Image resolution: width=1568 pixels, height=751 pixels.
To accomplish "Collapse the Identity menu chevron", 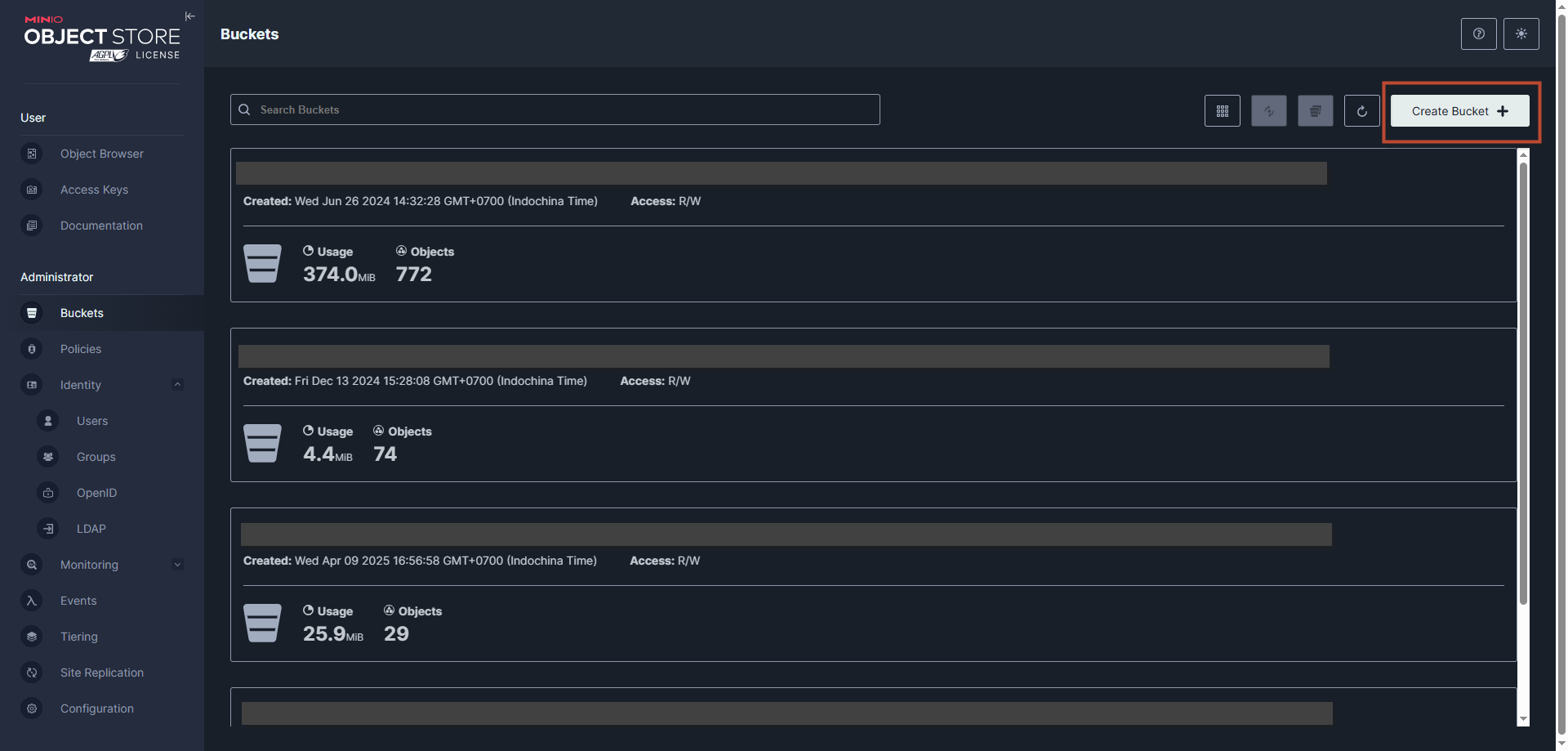I will 177,385.
